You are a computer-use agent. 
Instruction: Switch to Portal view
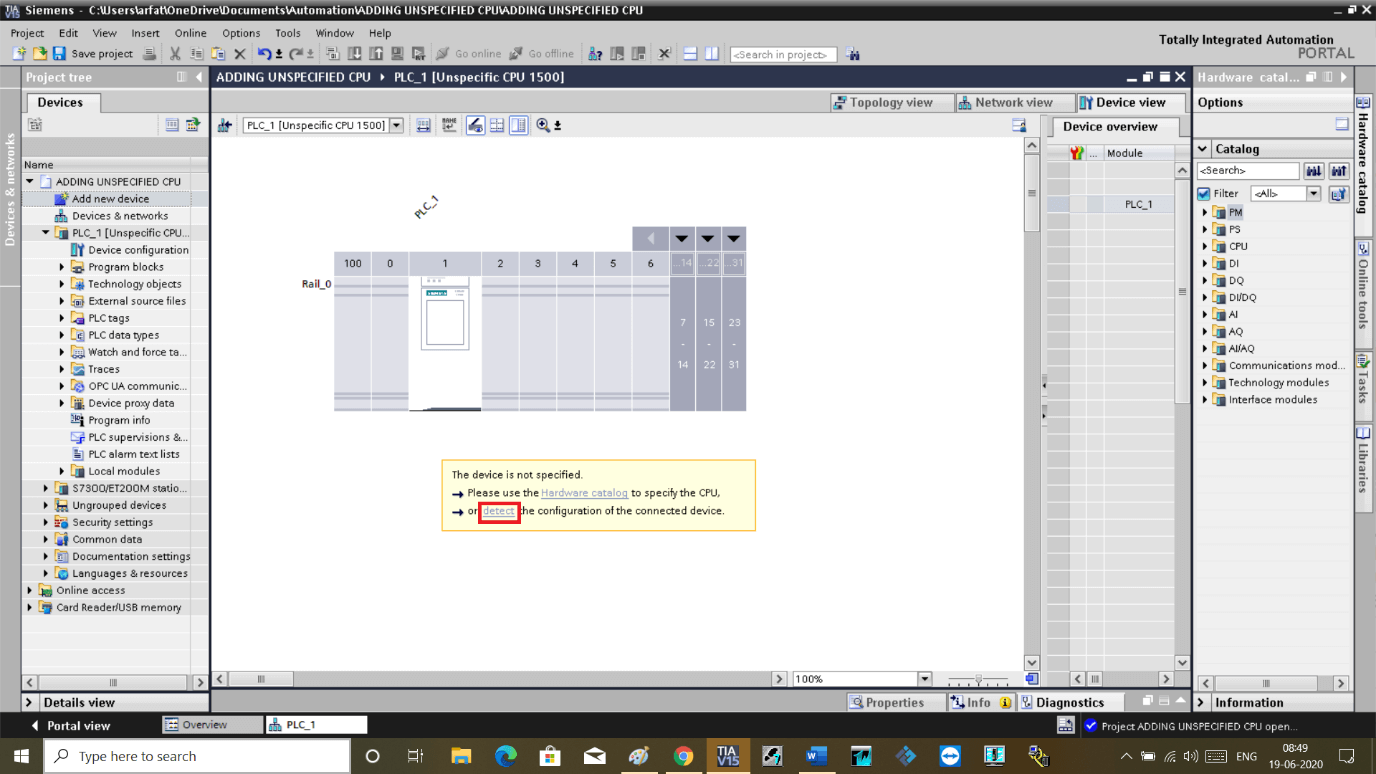coord(70,725)
